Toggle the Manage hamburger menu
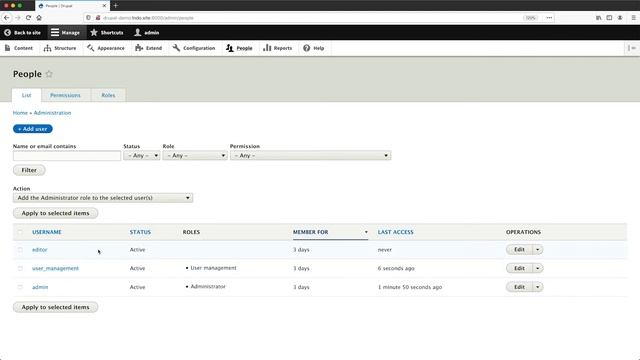Screen dimensions: 640x360 pos(65,32)
